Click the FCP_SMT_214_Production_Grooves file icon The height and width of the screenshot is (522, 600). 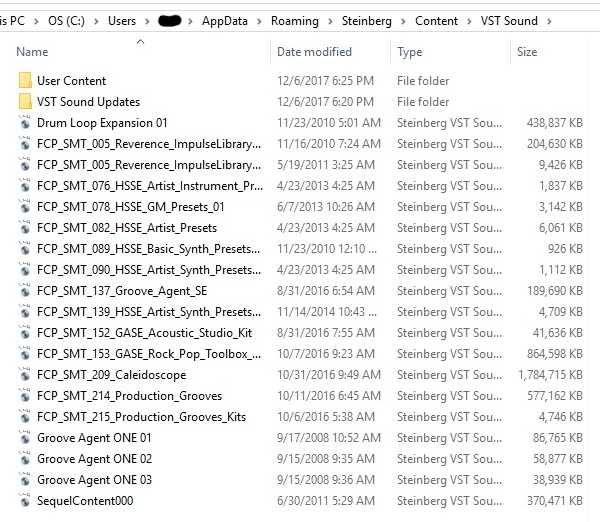pos(25,396)
